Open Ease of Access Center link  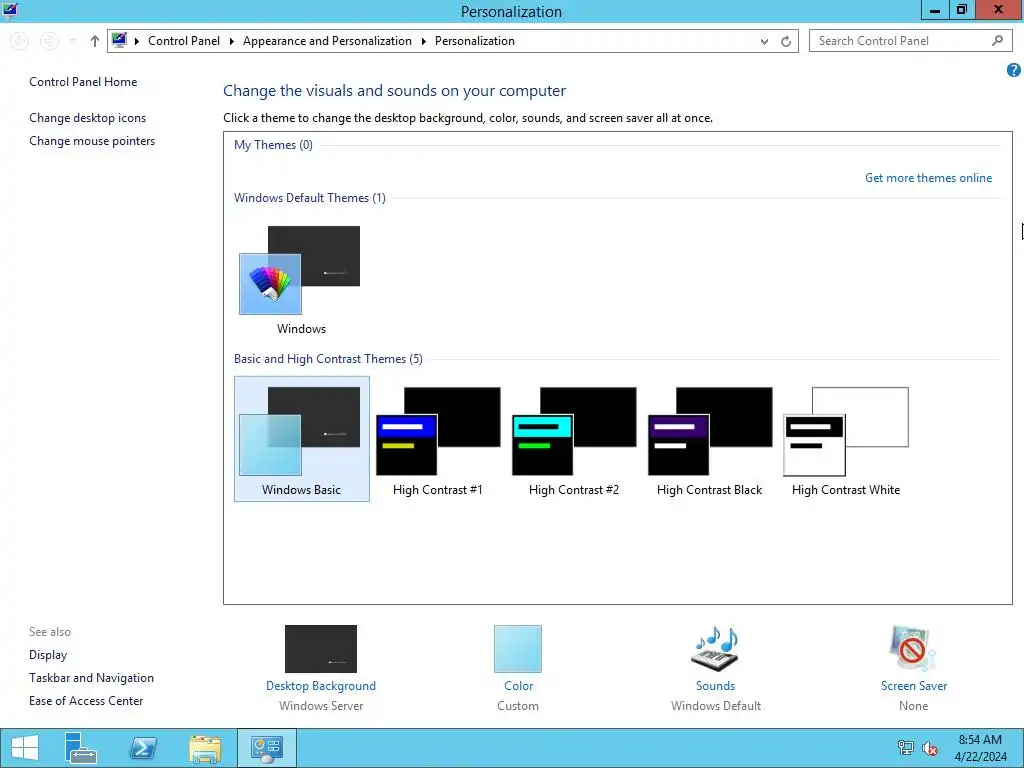coord(86,701)
